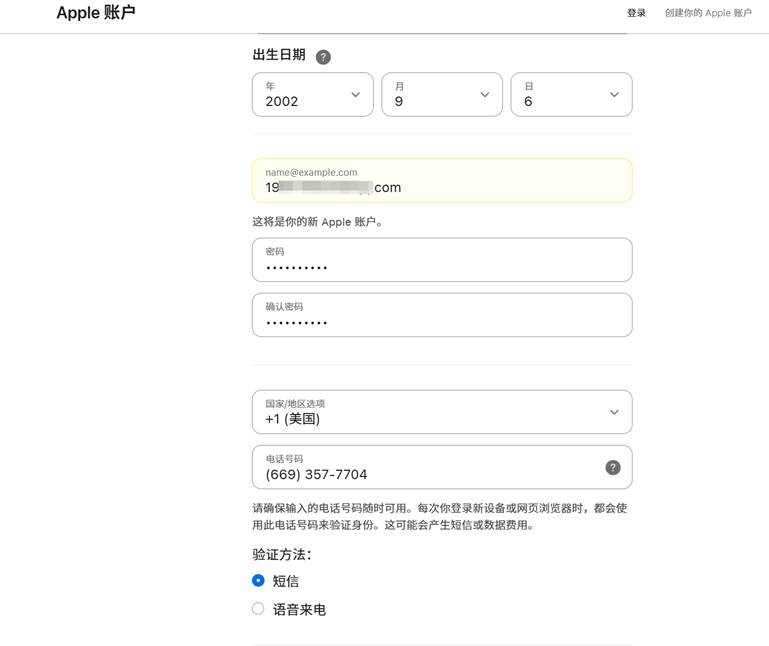Click the 电话号码 field with (669) 357-7704
This screenshot has width=769, height=646.
click(442, 467)
